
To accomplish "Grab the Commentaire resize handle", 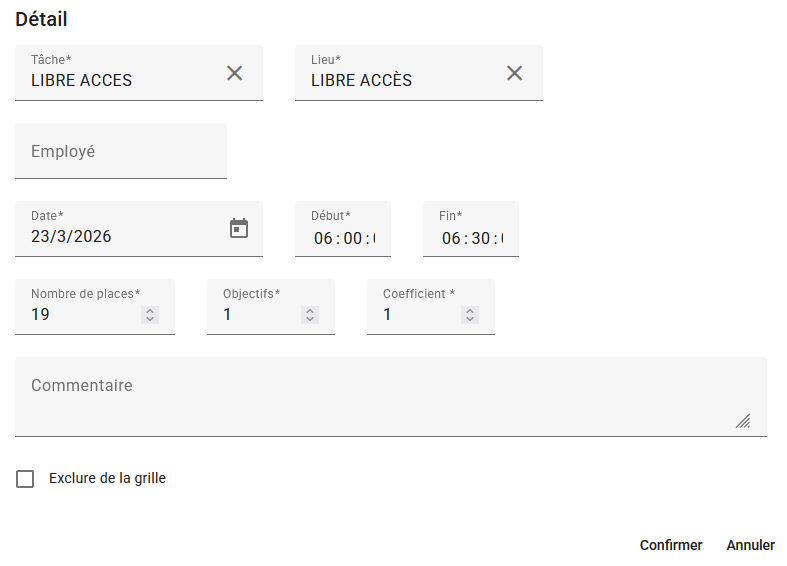I will pyautogui.click(x=743, y=421).
